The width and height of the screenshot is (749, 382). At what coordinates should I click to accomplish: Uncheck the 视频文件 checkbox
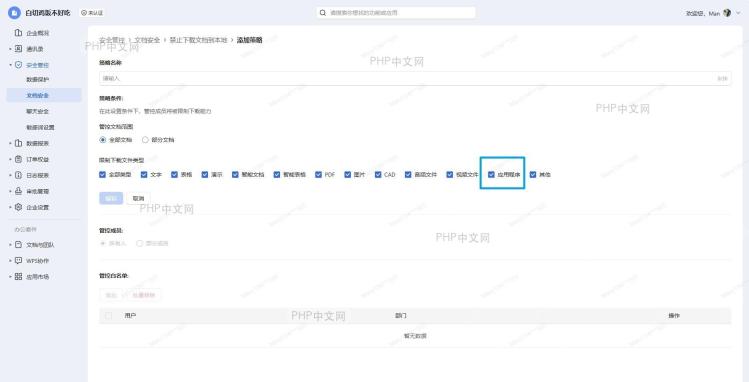(449, 175)
